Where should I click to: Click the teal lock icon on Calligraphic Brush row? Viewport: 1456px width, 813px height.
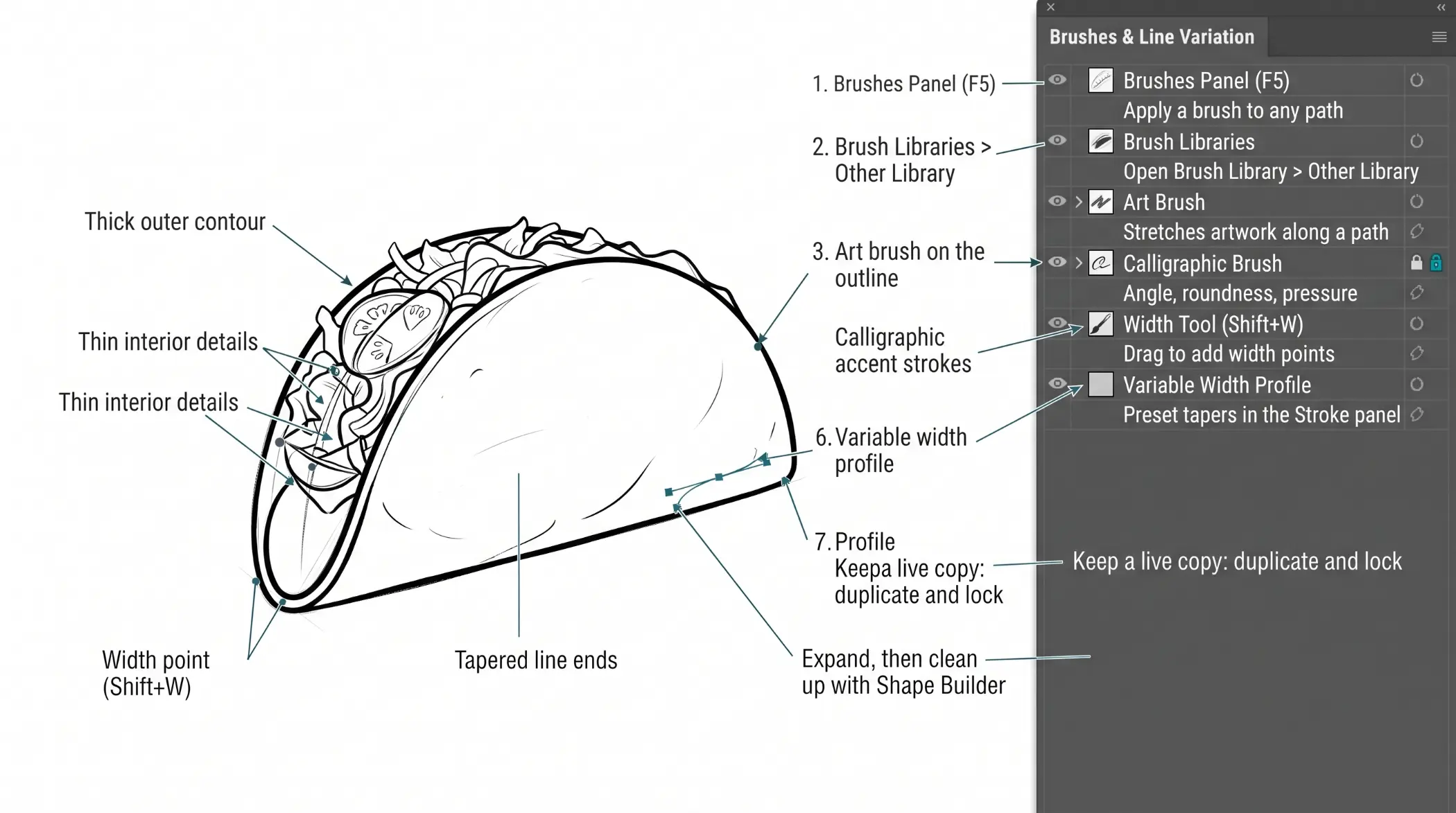(x=1437, y=263)
